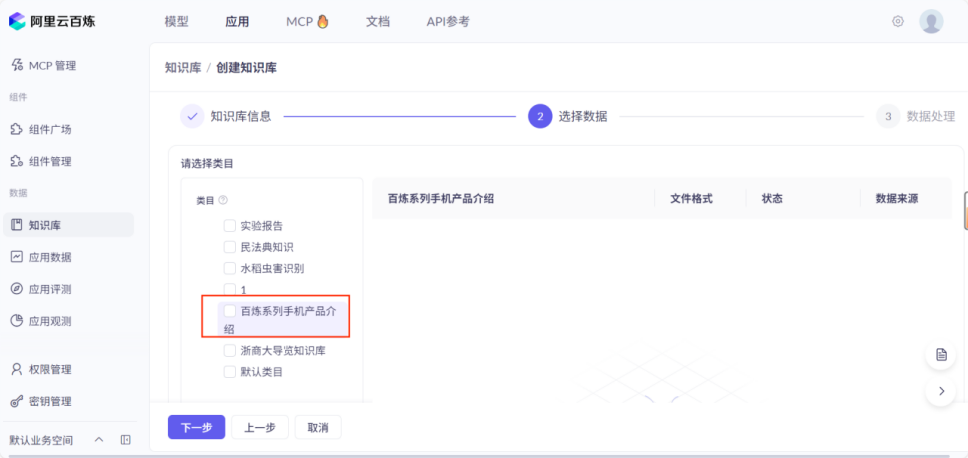The height and width of the screenshot is (458, 968).
Task: Expand the 默认业务空间 workspace chevron
Action: 99,440
